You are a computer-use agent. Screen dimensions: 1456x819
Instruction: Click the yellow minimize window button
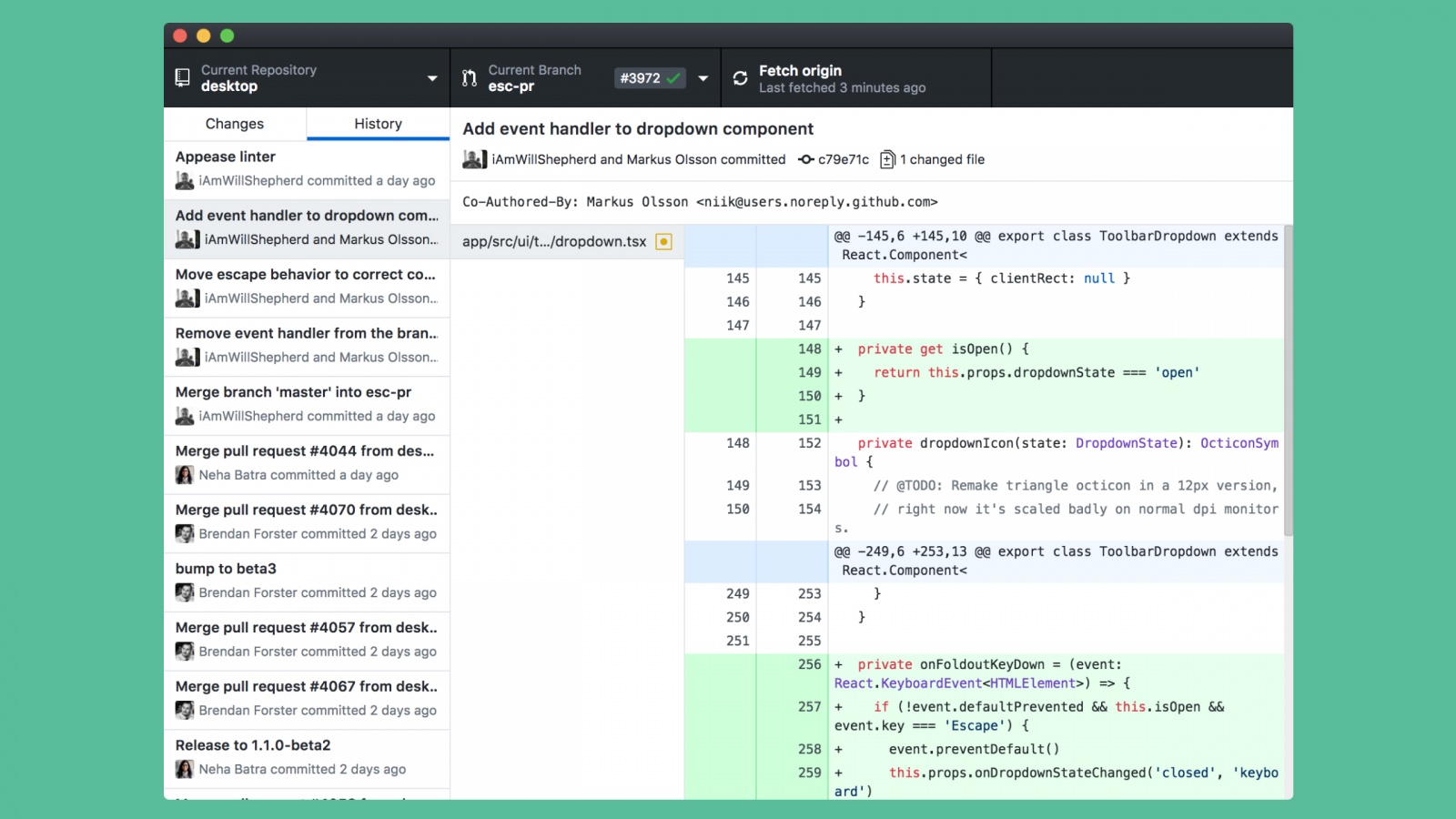(x=204, y=35)
